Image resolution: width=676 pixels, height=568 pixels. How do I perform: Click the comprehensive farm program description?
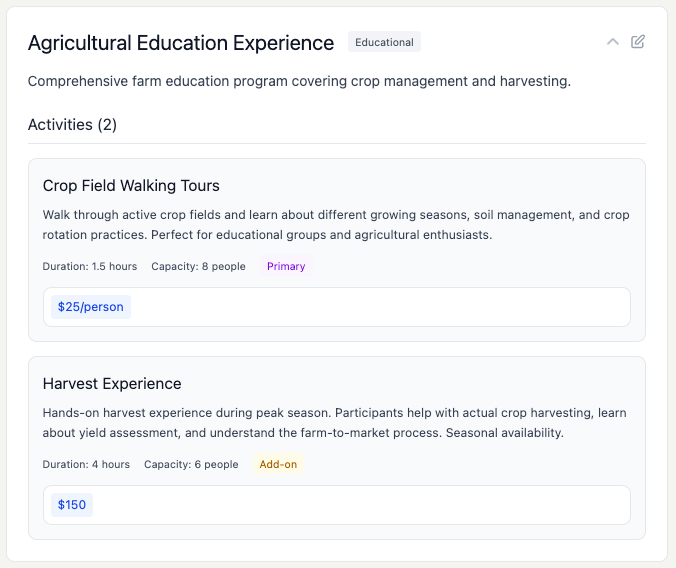[x=299, y=81]
